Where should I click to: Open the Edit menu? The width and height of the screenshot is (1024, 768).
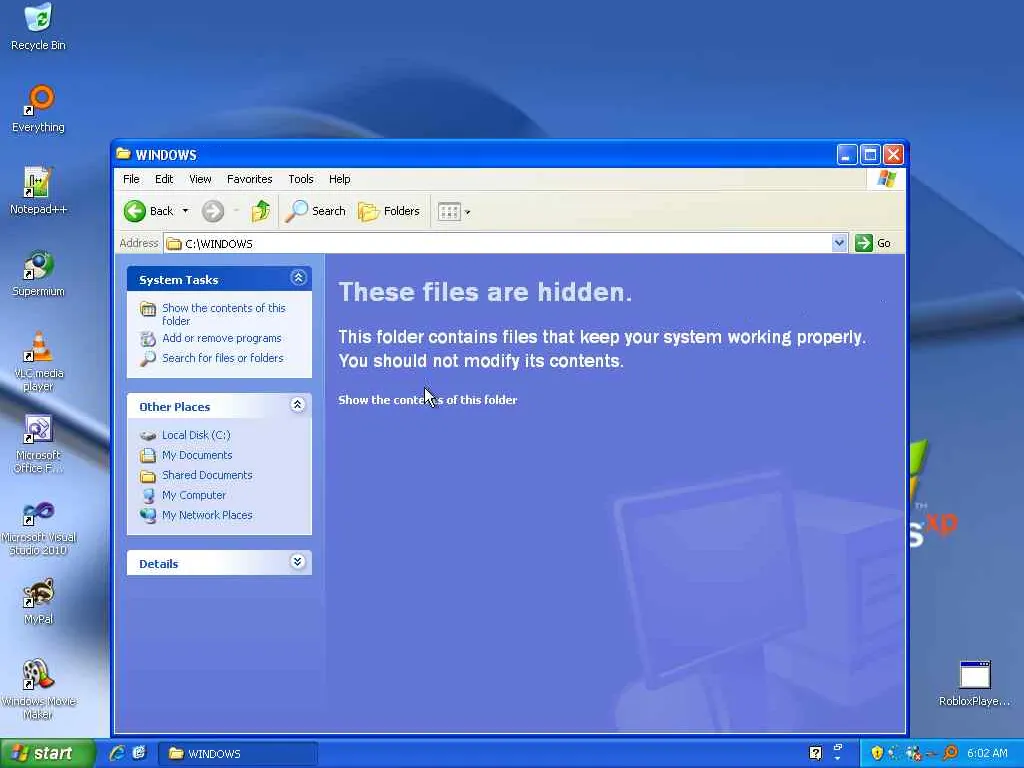tap(164, 179)
